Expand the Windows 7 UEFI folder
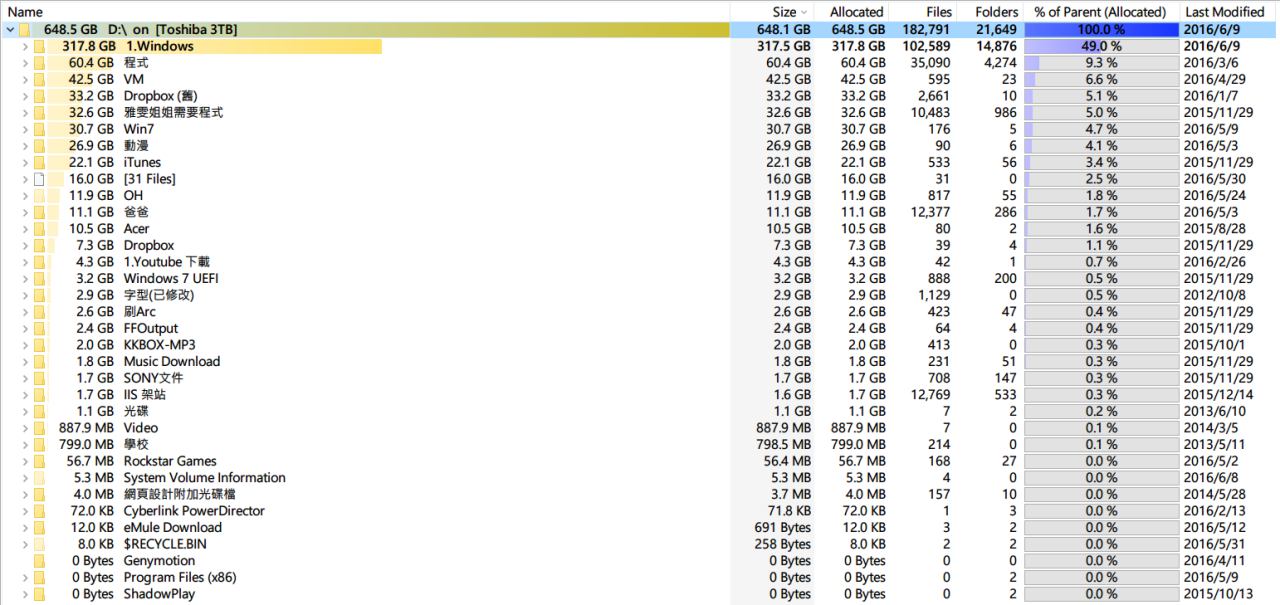 coord(24,278)
